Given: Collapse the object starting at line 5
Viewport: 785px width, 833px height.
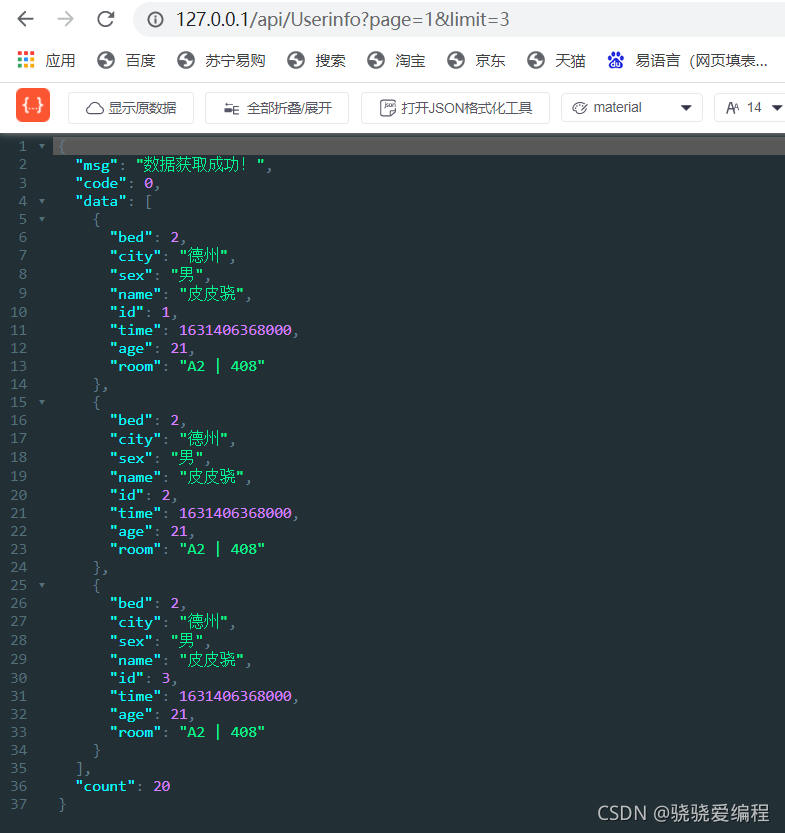Looking at the screenshot, I should click(42, 219).
